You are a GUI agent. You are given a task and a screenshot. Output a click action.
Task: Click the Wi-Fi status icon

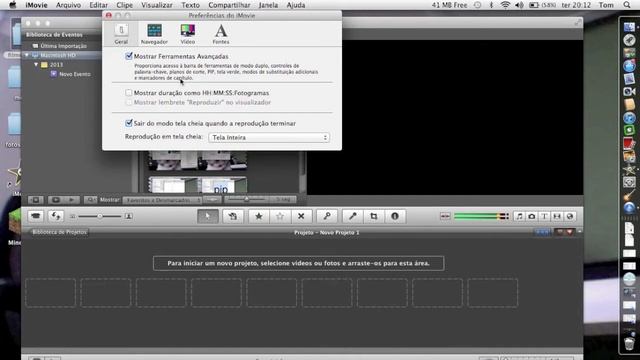coord(505,5)
